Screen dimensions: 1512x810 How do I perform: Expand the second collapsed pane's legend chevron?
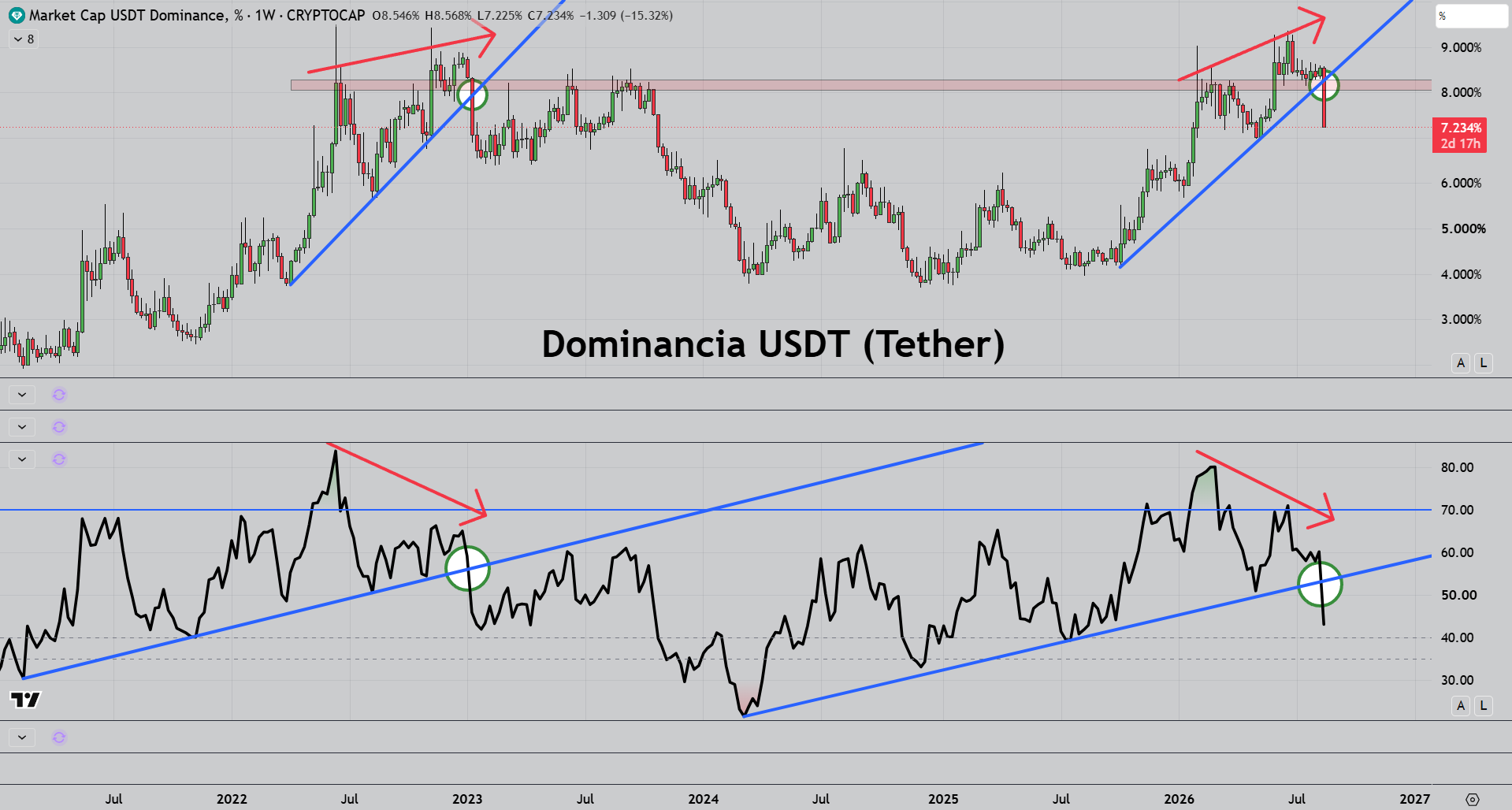[22, 427]
